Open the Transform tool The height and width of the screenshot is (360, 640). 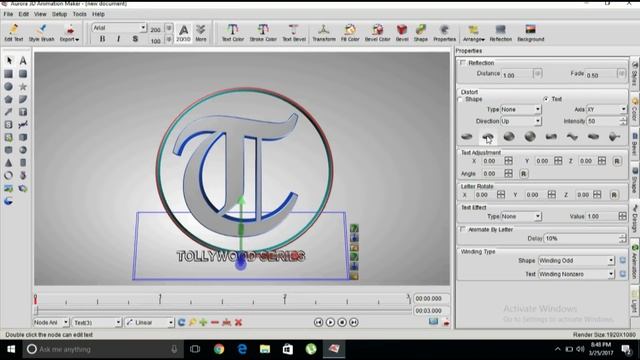(x=324, y=33)
